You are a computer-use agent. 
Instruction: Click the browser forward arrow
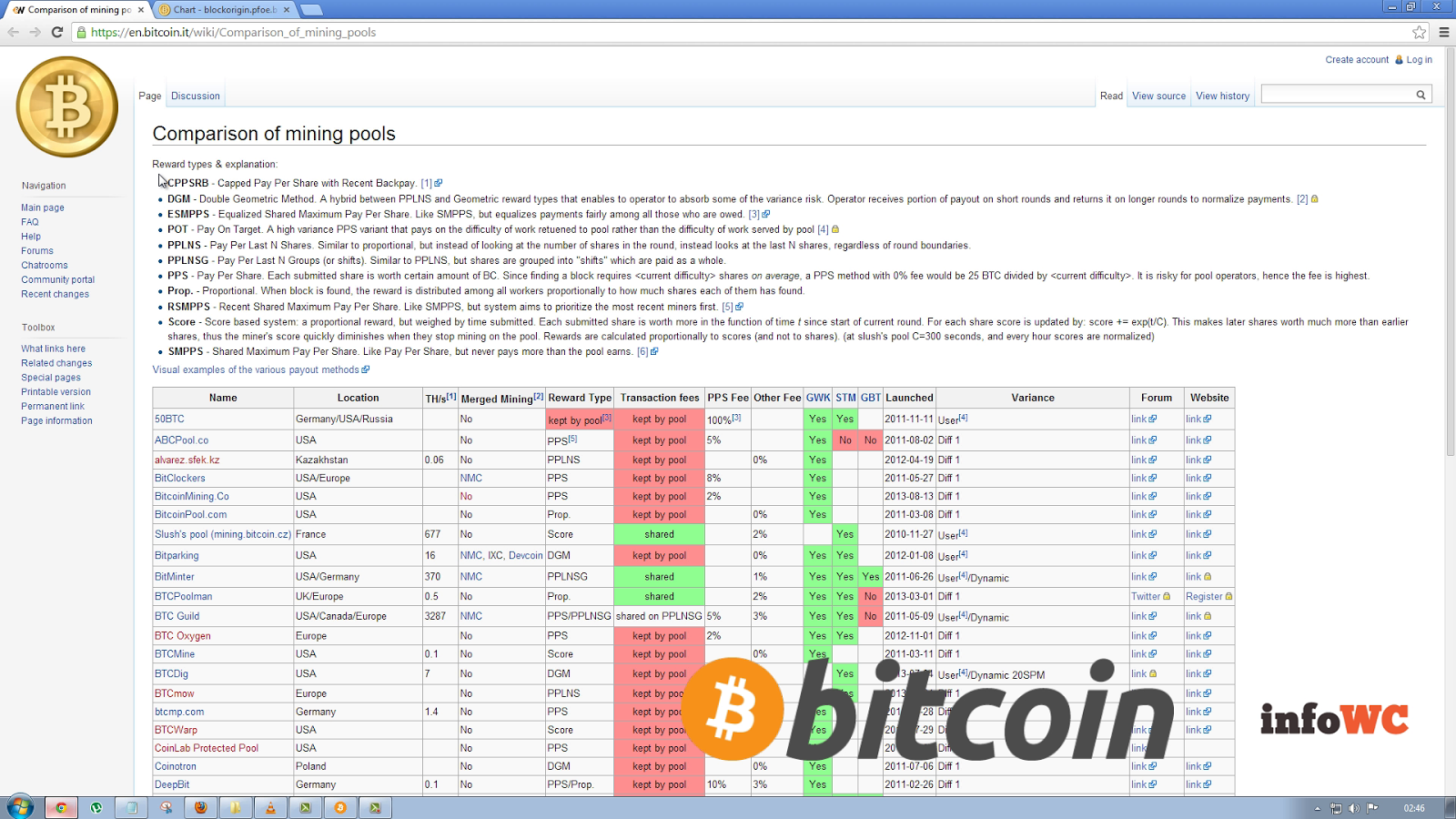[35, 32]
